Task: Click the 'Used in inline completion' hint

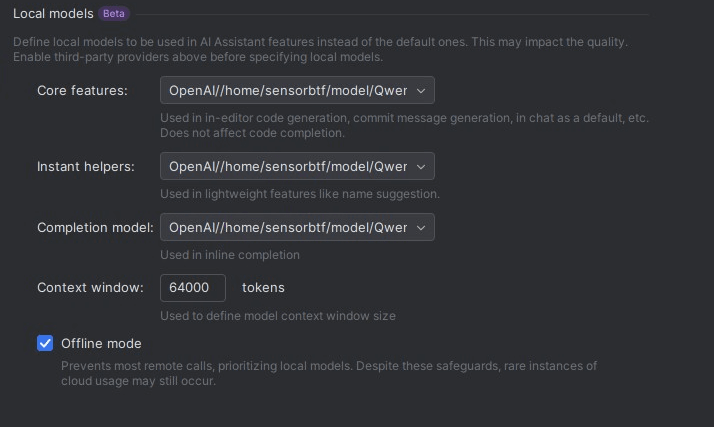Action: pyautogui.click(x=230, y=255)
